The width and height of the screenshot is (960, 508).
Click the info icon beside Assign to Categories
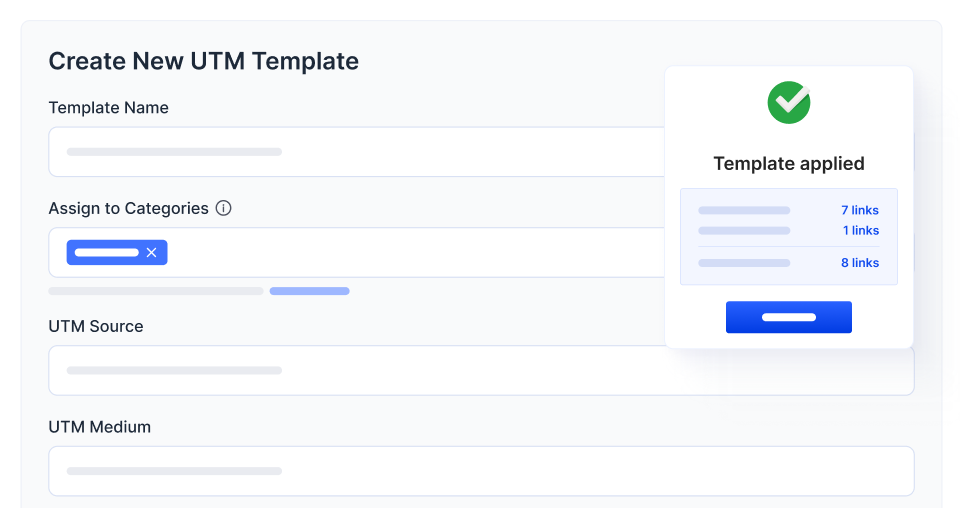[x=224, y=208]
